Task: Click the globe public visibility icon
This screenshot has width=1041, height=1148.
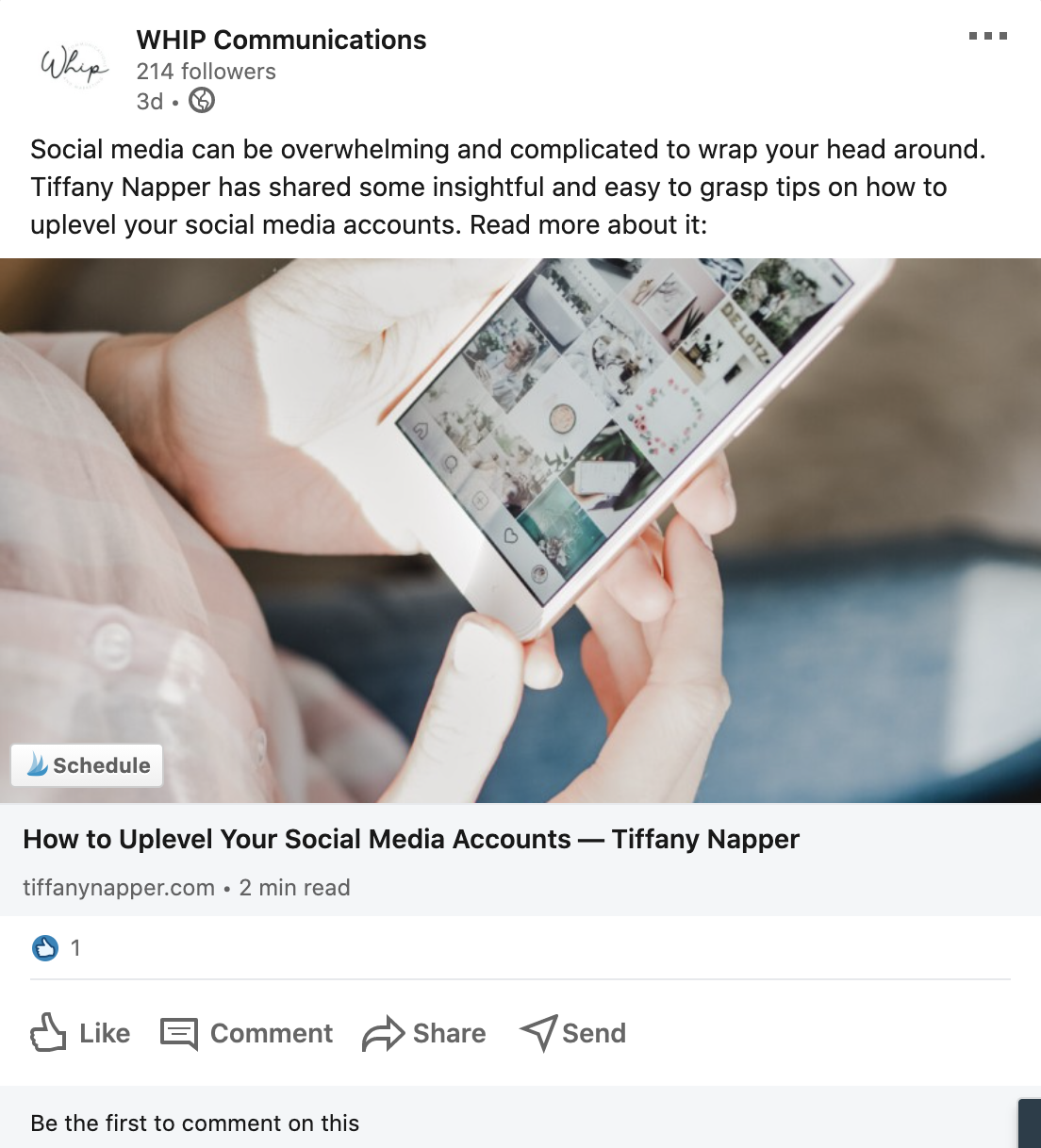Action: (202, 100)
